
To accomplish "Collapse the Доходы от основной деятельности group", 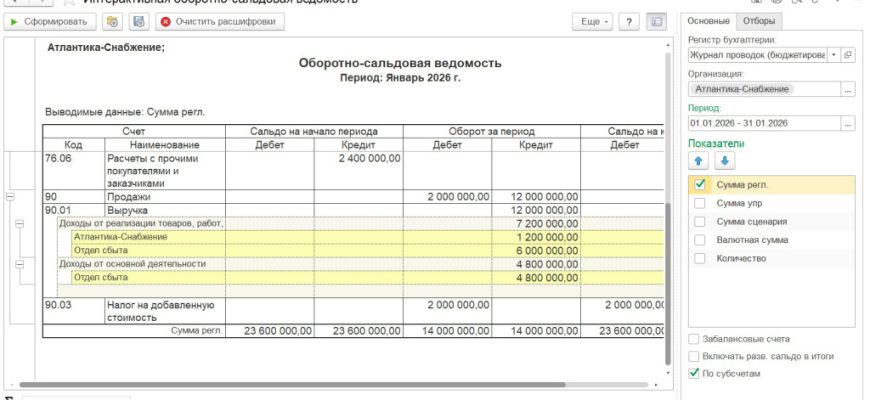I will (21, 264).
